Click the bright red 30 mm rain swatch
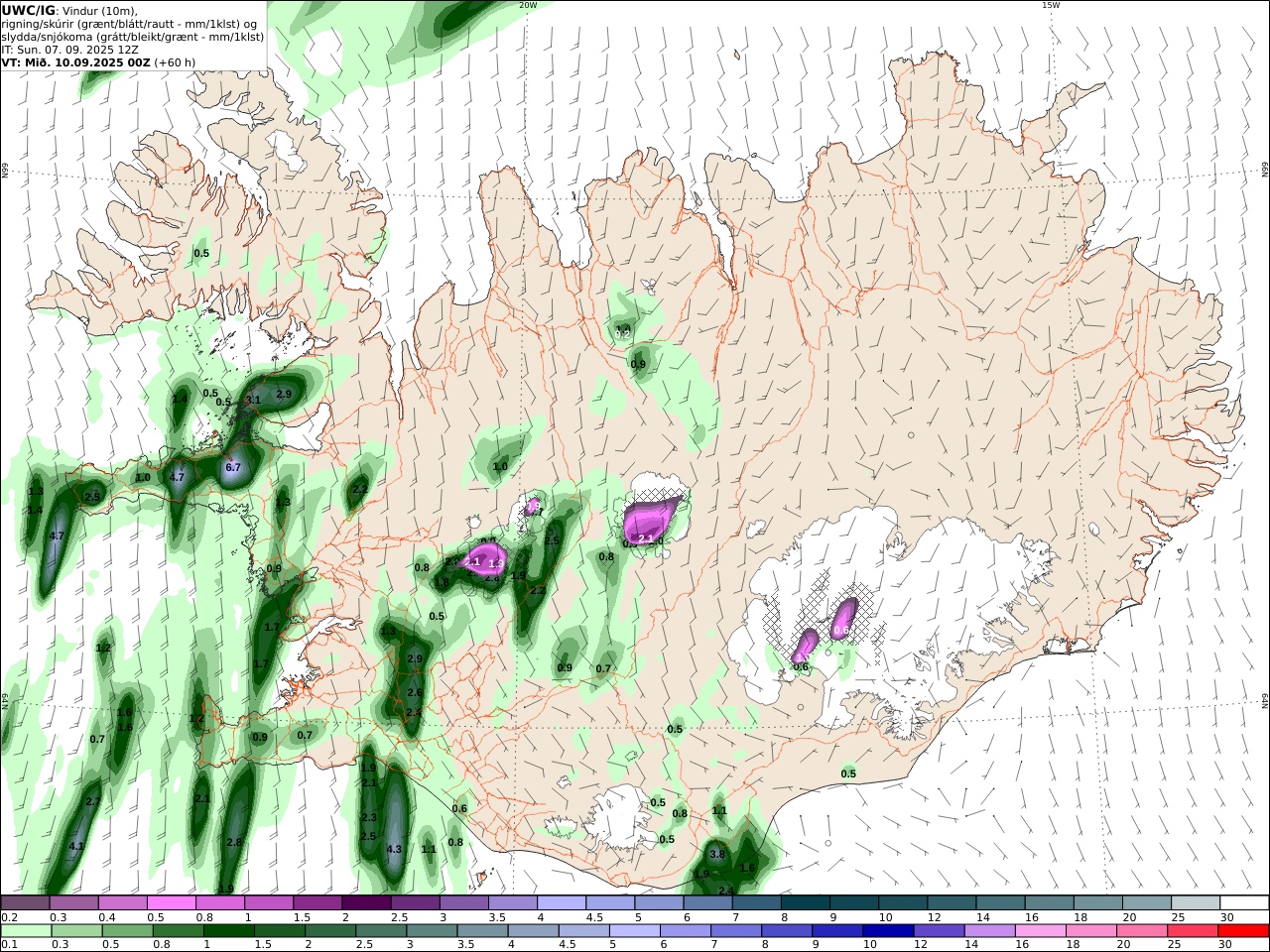 coord(1244,931)
